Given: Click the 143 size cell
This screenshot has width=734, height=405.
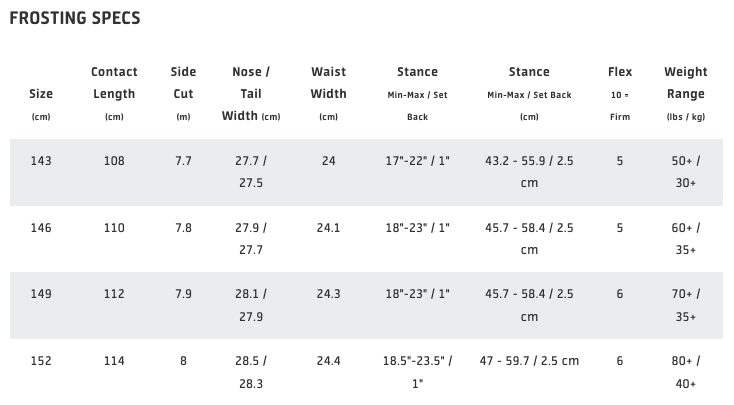Looking at the screenshot, I should 41,161.
